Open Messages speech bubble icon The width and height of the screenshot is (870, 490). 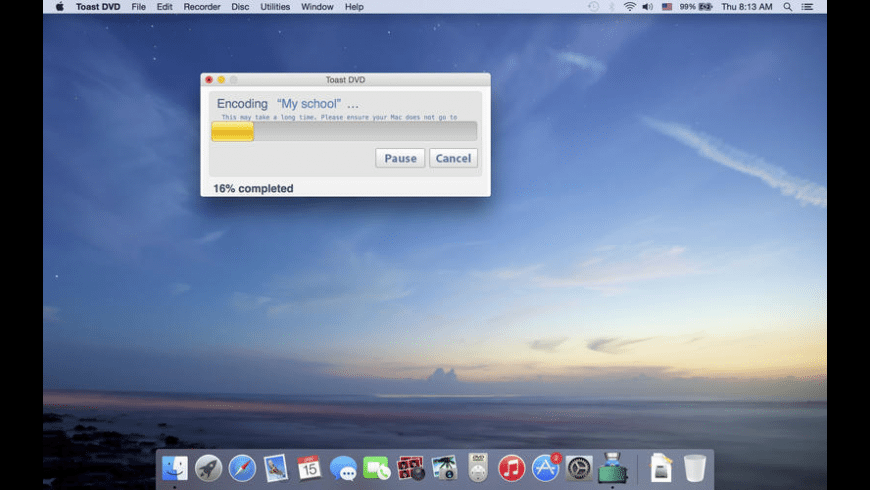pos(343,468)
